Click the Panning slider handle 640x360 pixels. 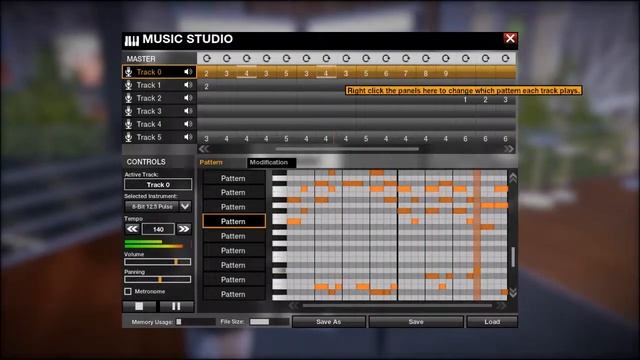(x=160, y=280)
